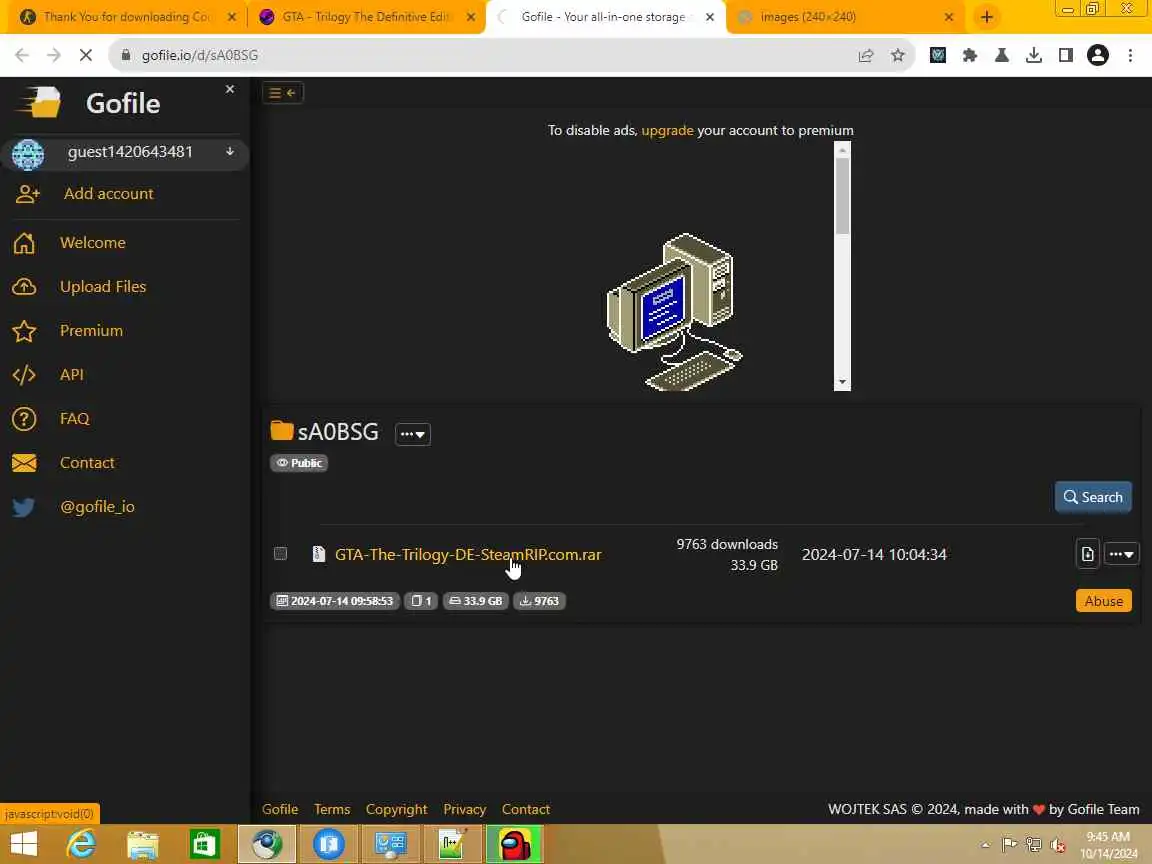This screenshot has width=1152, height=864.
Task: Switch to the GTA Trilogy Definitive Edition tab
Action: (x=365, y=17)
